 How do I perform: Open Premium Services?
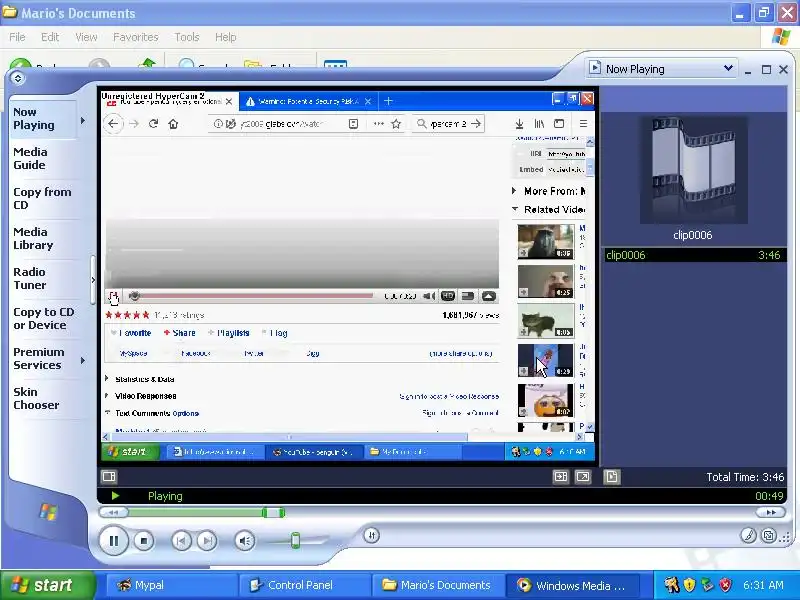38,359
